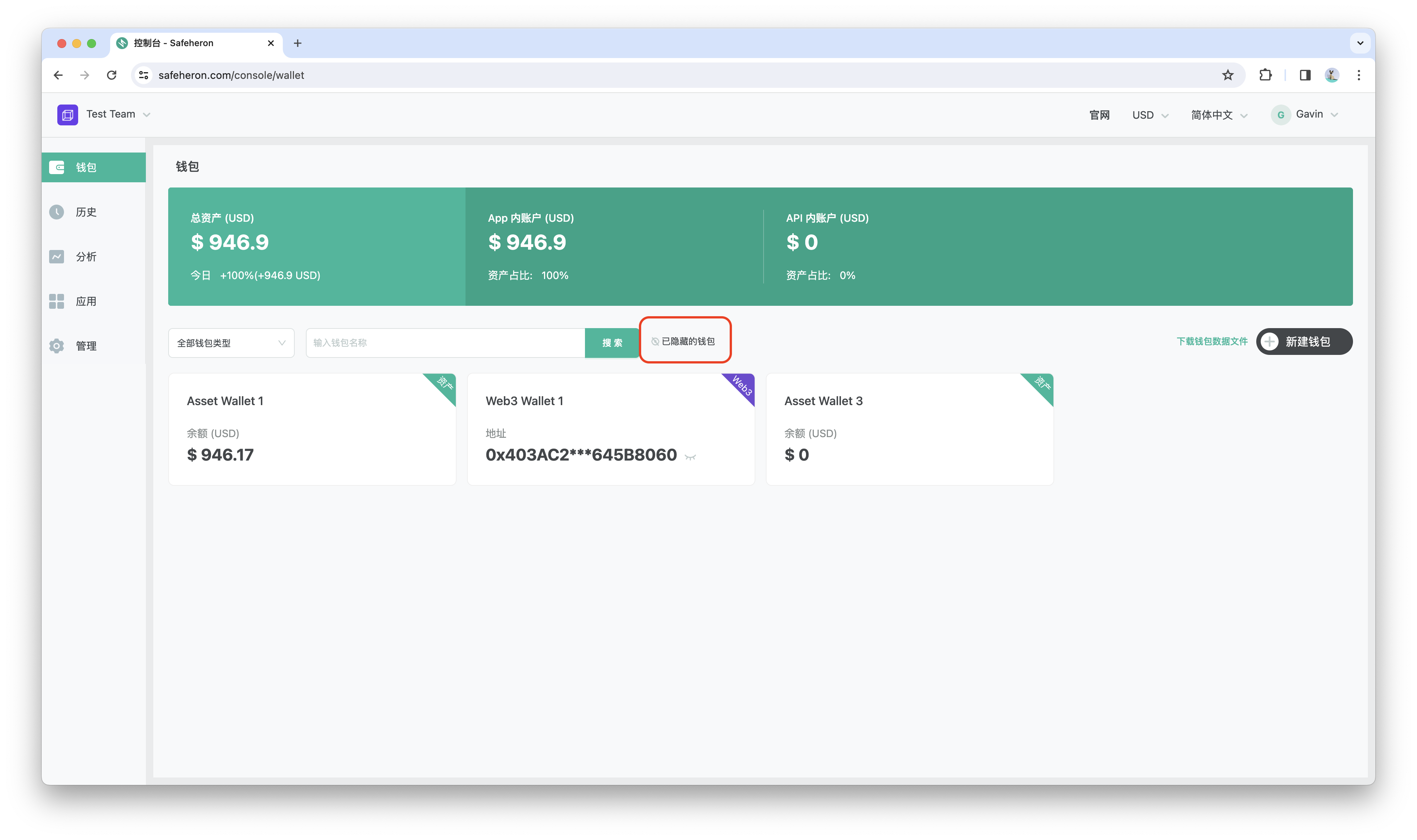Click the Test Team purple logo icon
Viewport: 1417px width, 840px height.
click(x=67, y=115)
